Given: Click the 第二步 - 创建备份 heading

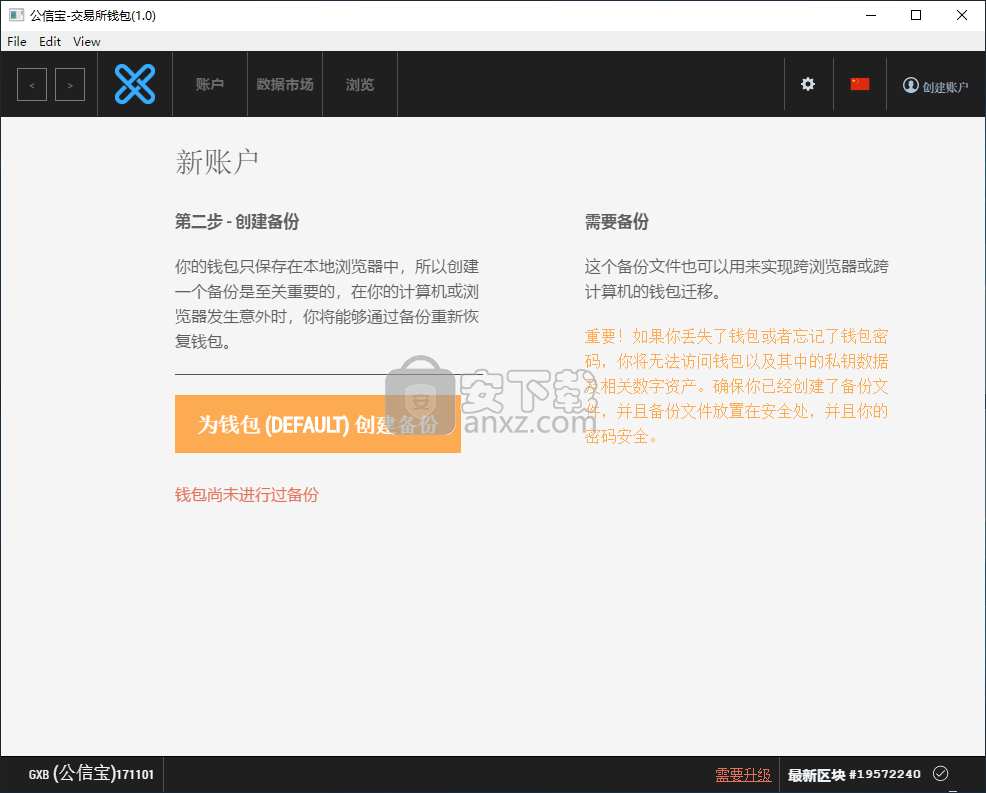Looking at the screenshot, I should 237,221.
